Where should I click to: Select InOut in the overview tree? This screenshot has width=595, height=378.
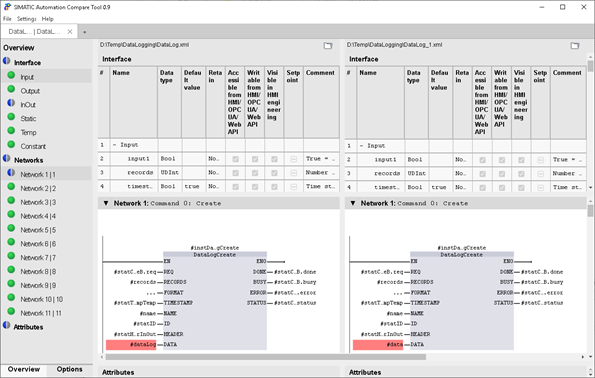click(28, 105)
